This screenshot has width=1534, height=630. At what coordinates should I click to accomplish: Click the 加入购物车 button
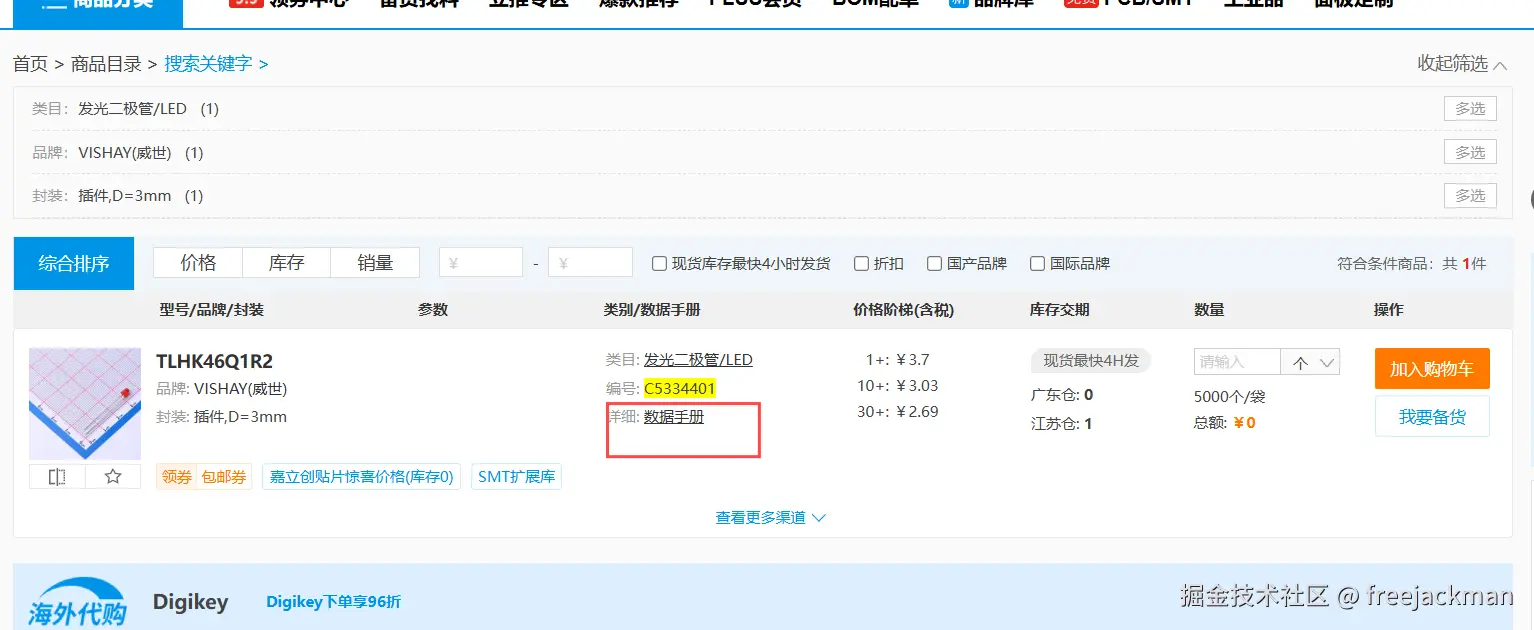tap(1432, 368)
